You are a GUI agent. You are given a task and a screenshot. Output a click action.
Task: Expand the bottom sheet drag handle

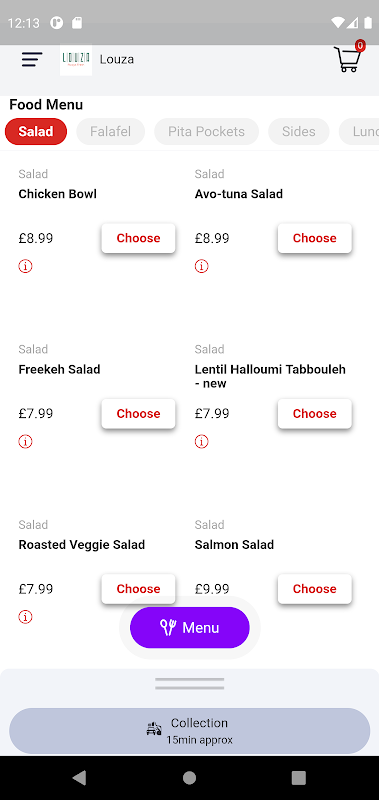(x=190, y=684)
